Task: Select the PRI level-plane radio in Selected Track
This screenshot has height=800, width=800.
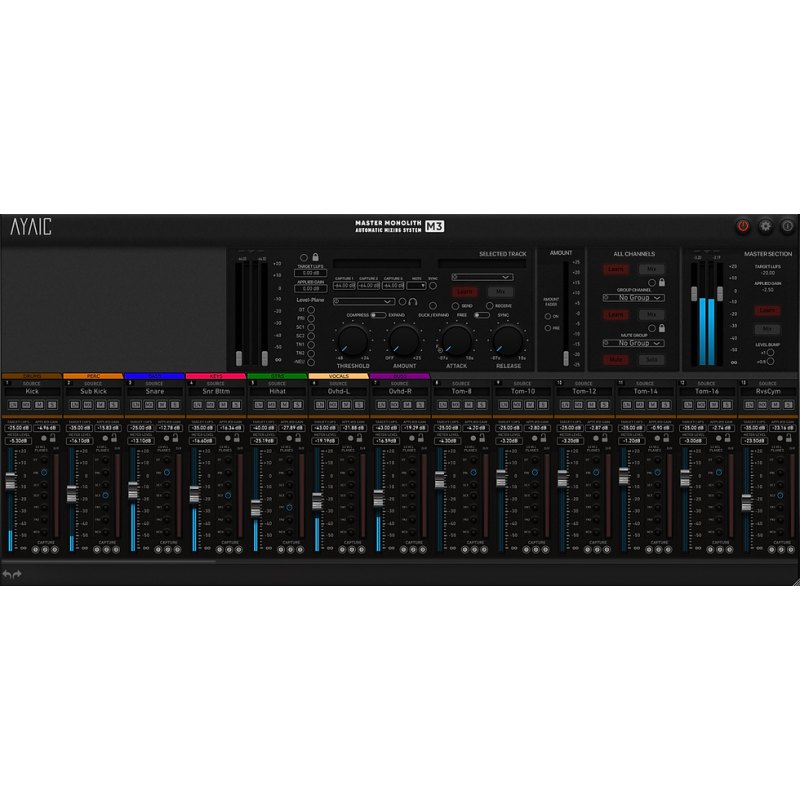Action: click(311, 318)
